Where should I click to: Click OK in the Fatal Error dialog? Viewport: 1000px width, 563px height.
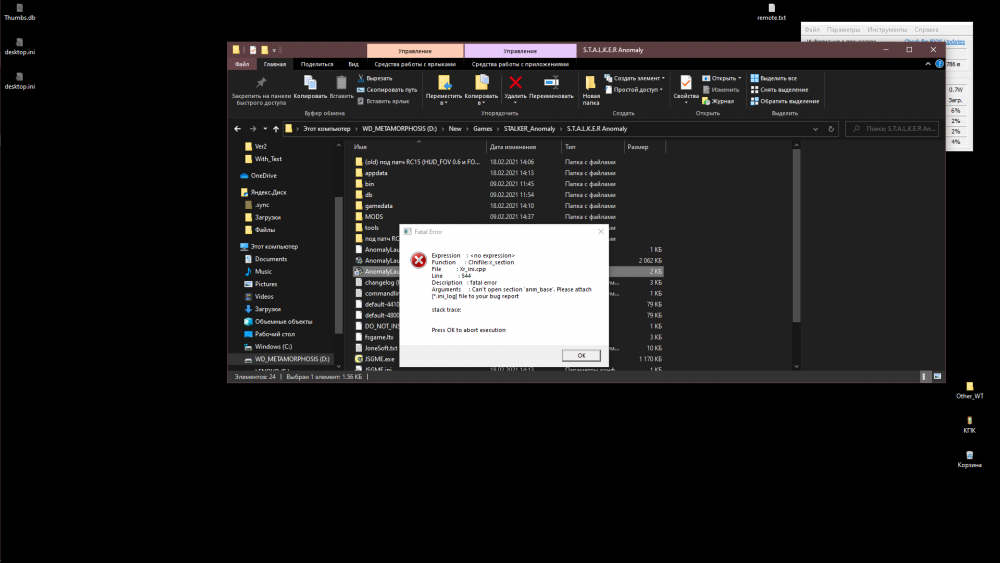click(x=581, y=355)
